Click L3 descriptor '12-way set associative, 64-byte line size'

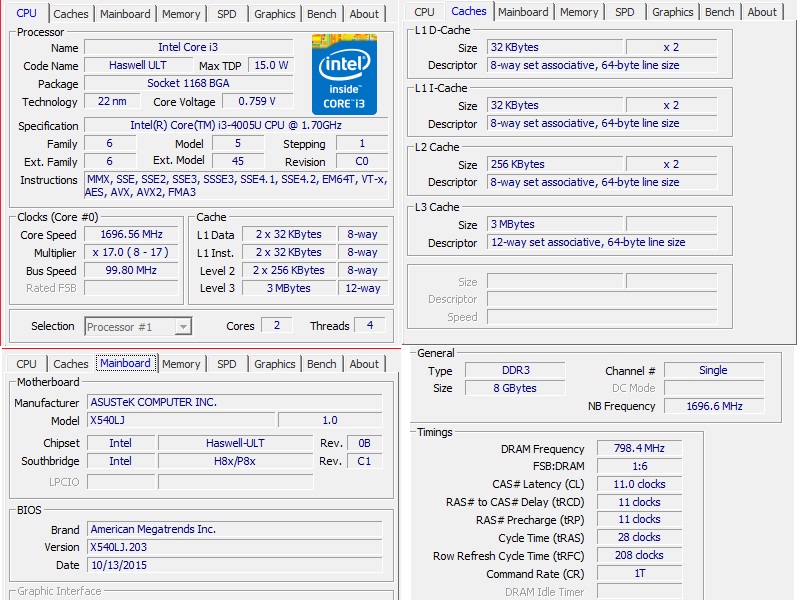coord(602,242)
